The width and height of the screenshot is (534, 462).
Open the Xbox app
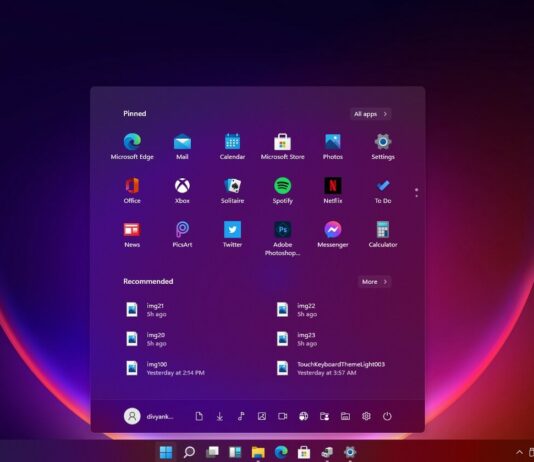coord(182,190)
